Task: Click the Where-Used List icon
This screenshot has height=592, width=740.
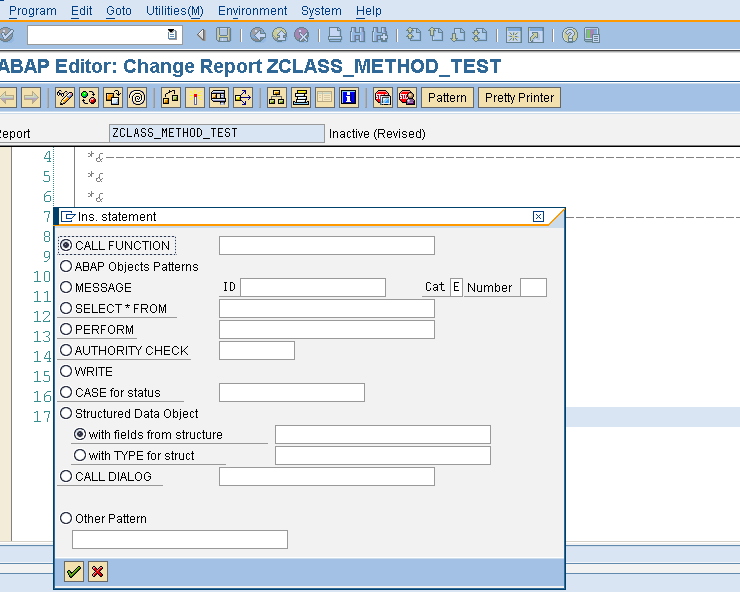Action: click(243, 98)
